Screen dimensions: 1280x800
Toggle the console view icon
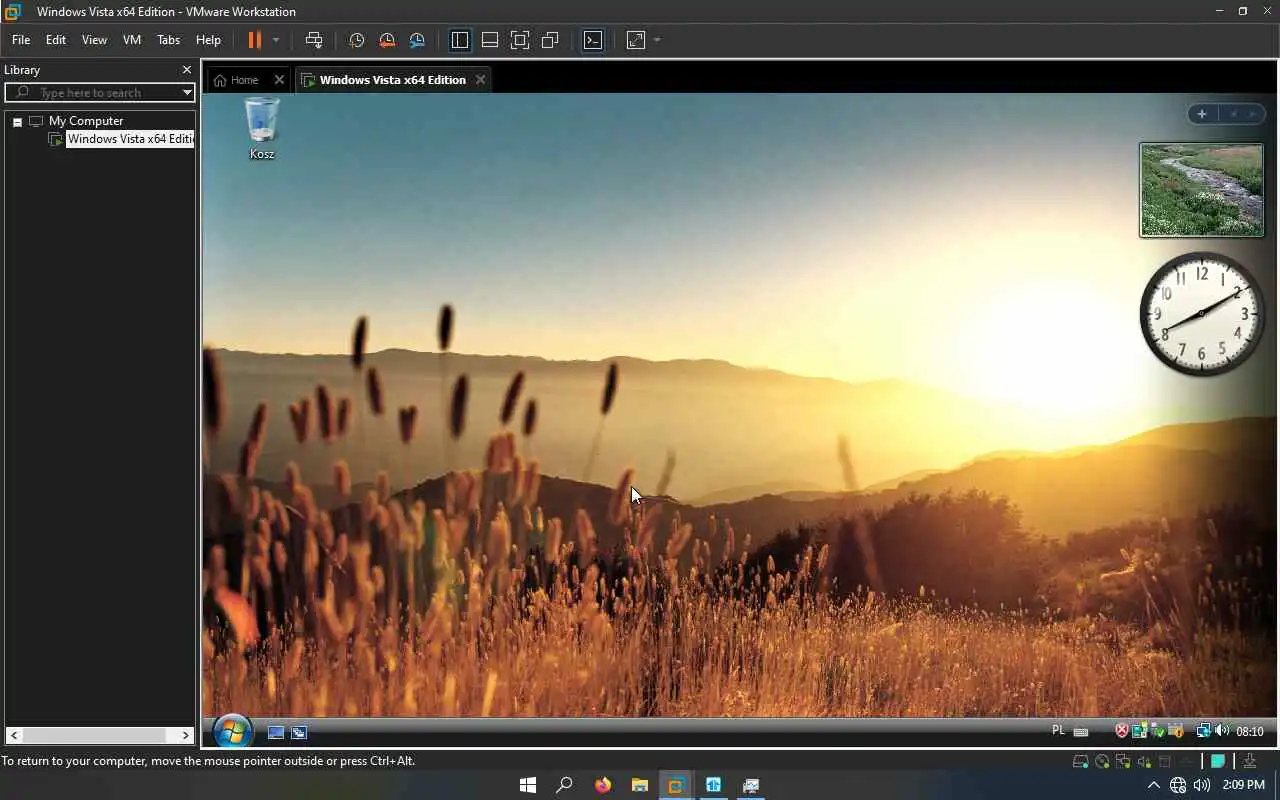[593, 40]
